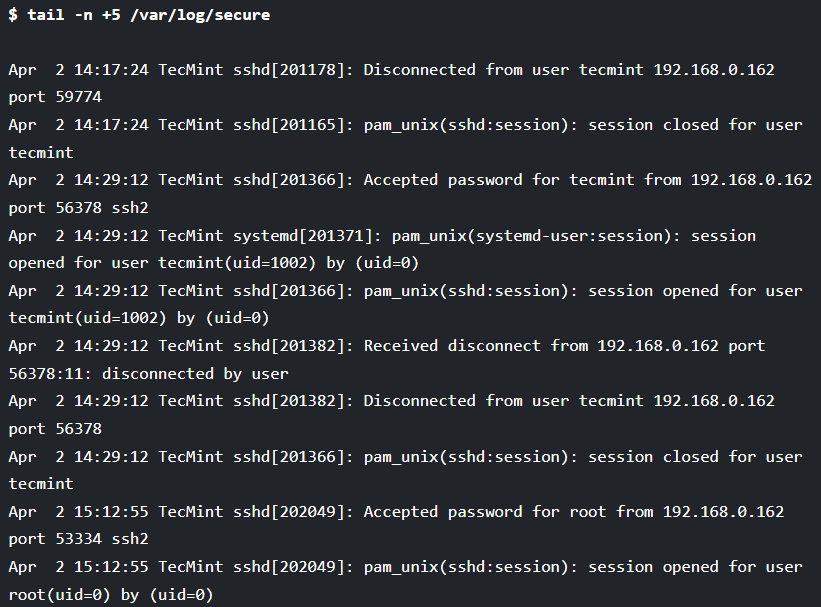Screen dimensions: 821x607
Task: Click the tail command line text
Action: point(139,15)
